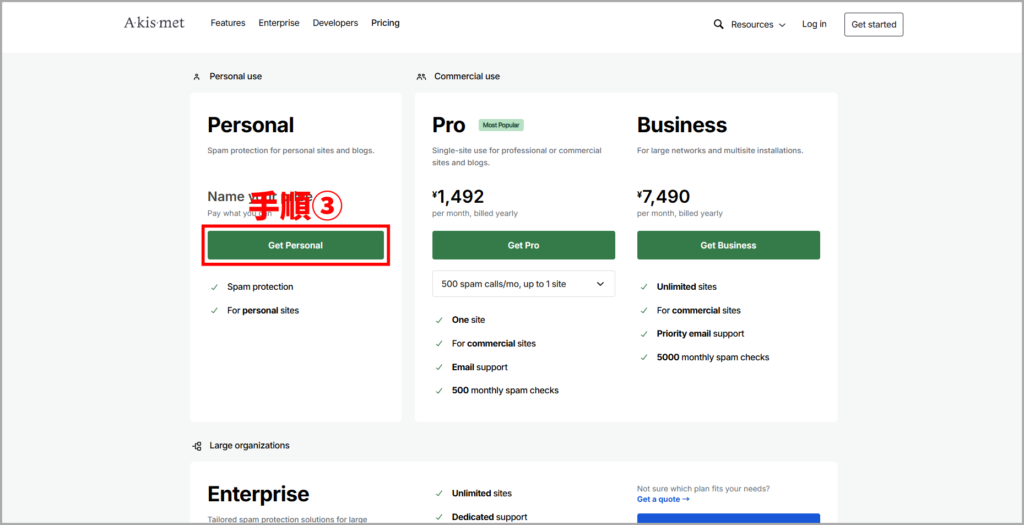Click the Large organizations icon
Image resolution: width=1024 pixels, height=525 pixels.
tap(197, 445)
